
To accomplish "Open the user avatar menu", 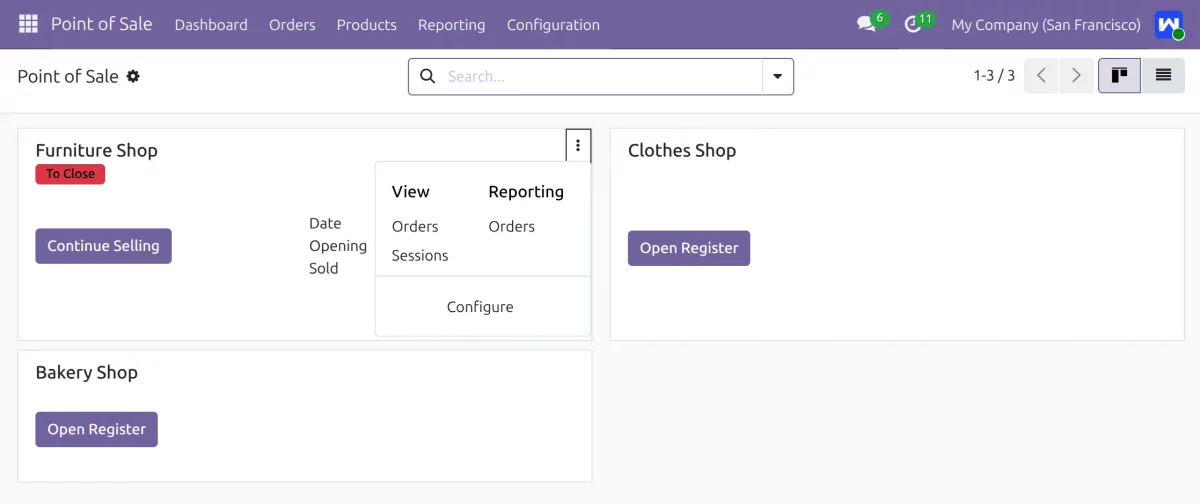I will 1168,24.
